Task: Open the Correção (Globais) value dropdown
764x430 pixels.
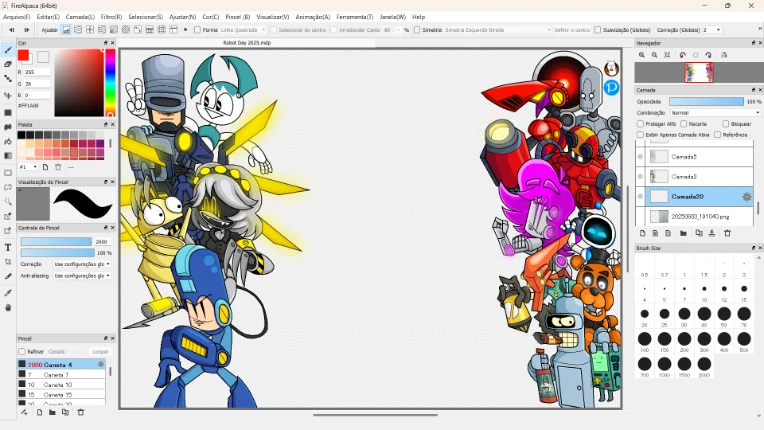Action: (x=712, y=30)
